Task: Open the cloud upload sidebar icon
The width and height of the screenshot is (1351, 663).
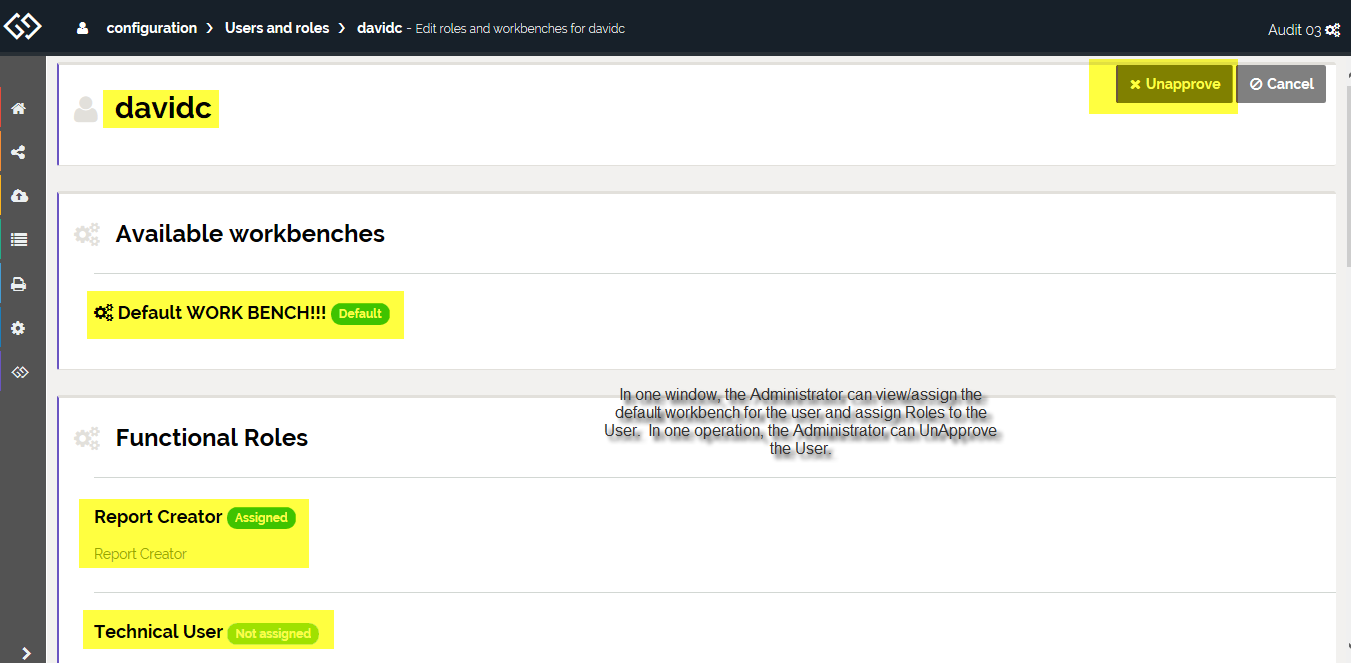Action: coord(18,196)
